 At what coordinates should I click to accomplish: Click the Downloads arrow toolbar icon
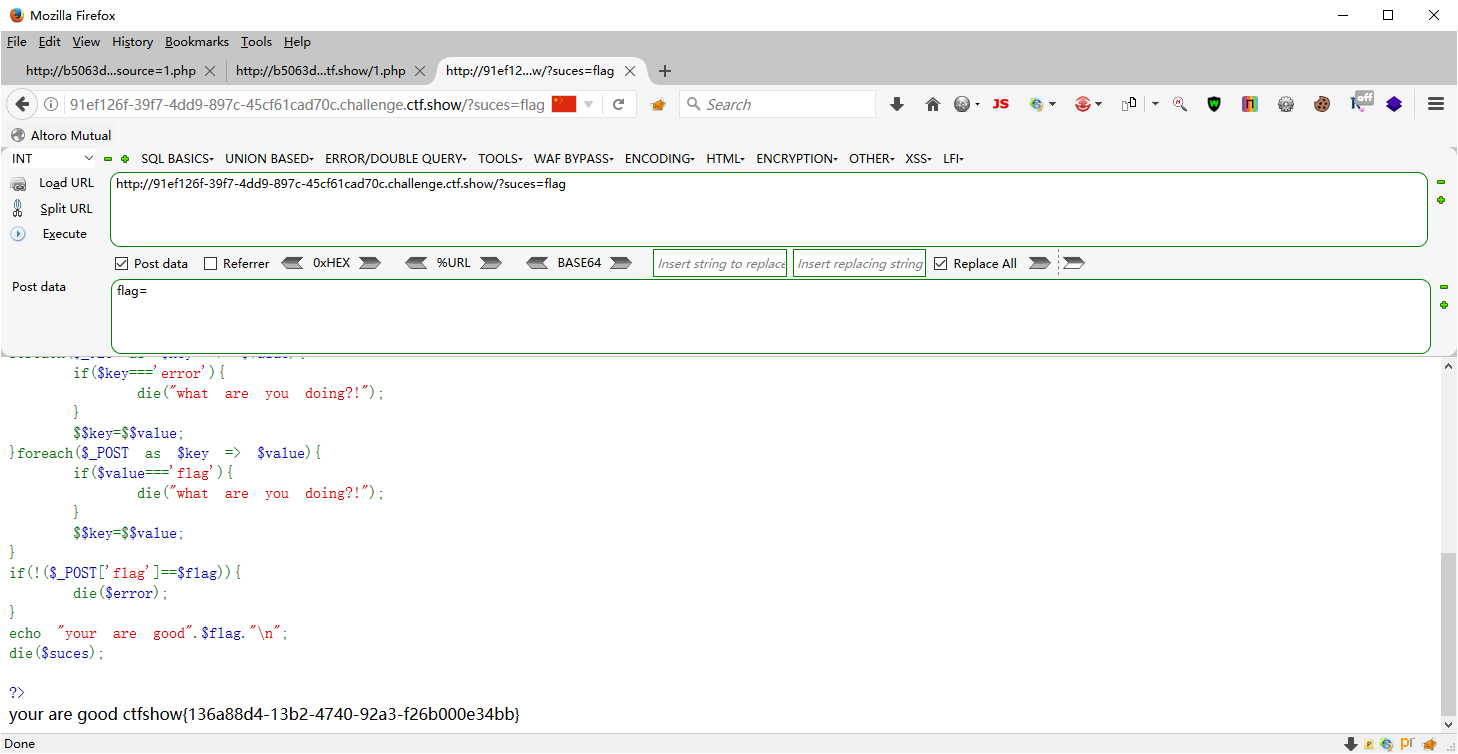pos(897,104)
